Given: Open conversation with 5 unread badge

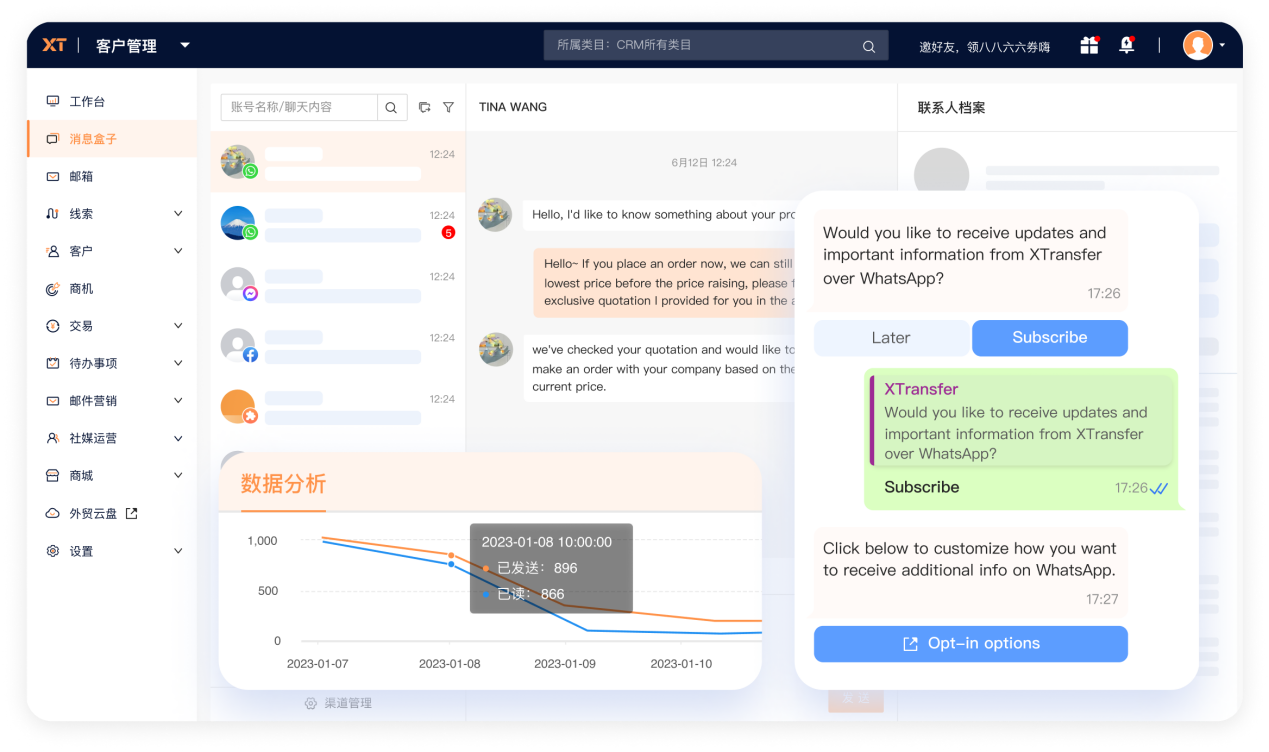Looking at the screenshot, I should click(x=338, y=223).
